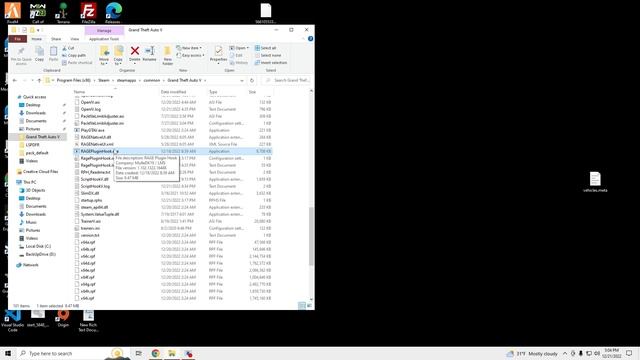640x360 pixels.
Task: Click the Properties icon in ribbon
Action: (218, 51)
